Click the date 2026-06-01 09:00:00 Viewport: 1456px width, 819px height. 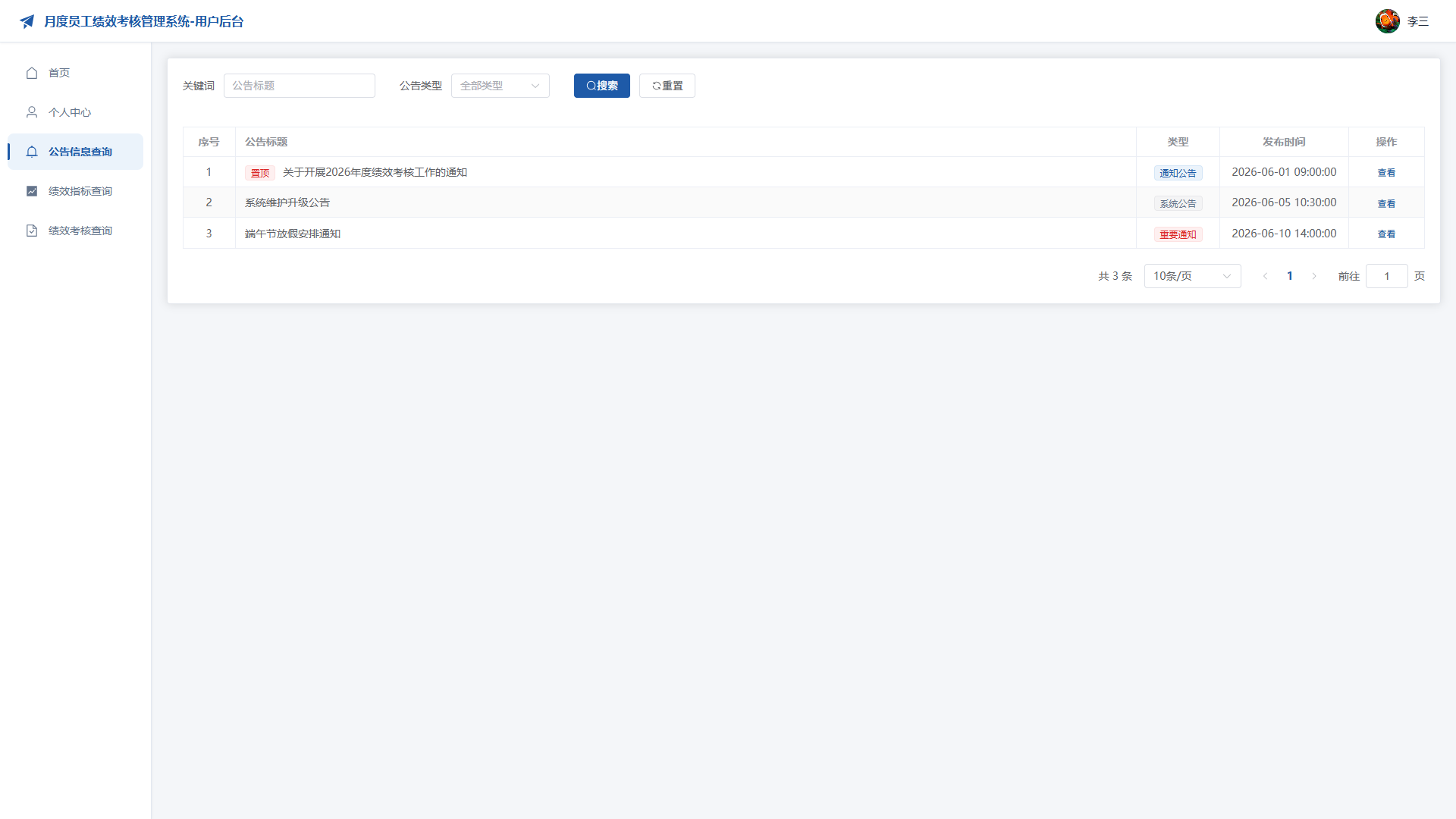pyautogui.click(x=1284, y=172)
